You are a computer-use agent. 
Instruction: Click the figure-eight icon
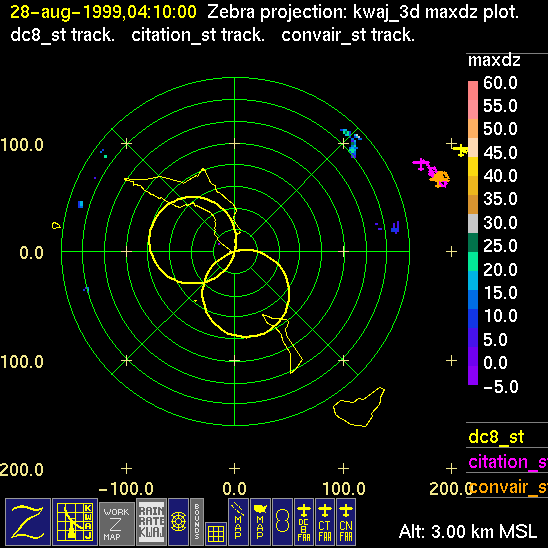[282, 522]
